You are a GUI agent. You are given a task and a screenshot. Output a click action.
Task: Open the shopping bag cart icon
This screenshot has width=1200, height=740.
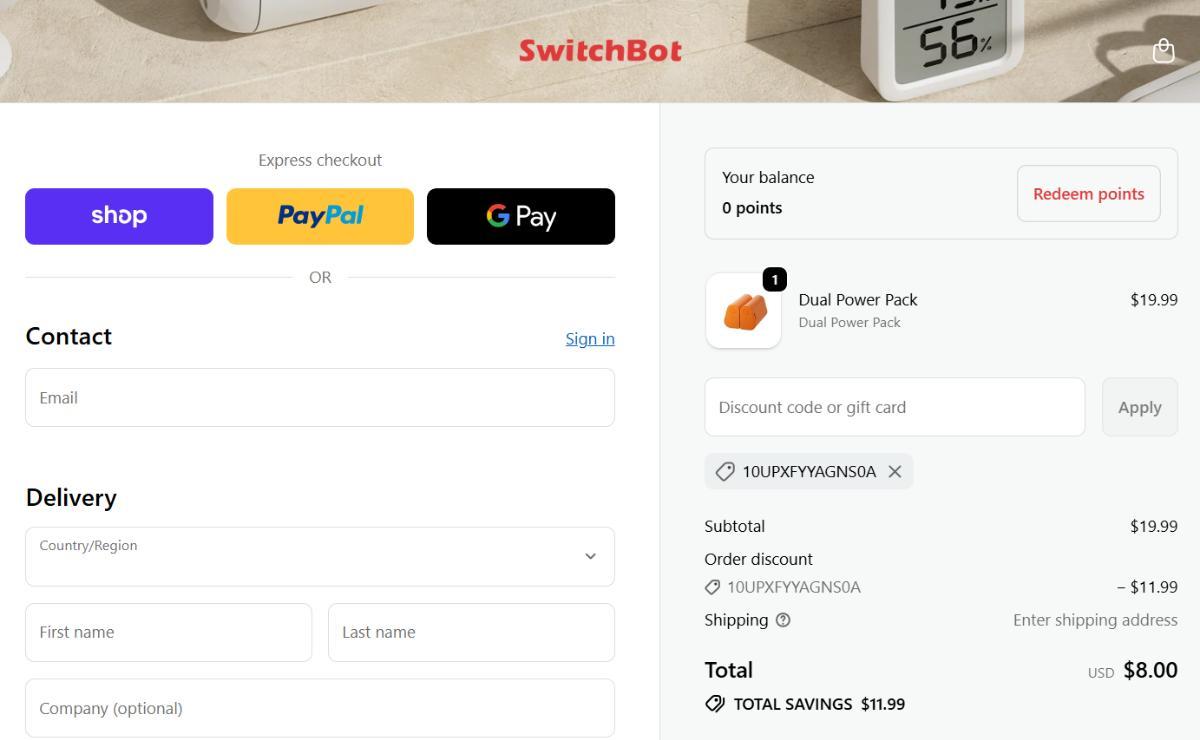pyautogui.click(x=1163, y=51)
